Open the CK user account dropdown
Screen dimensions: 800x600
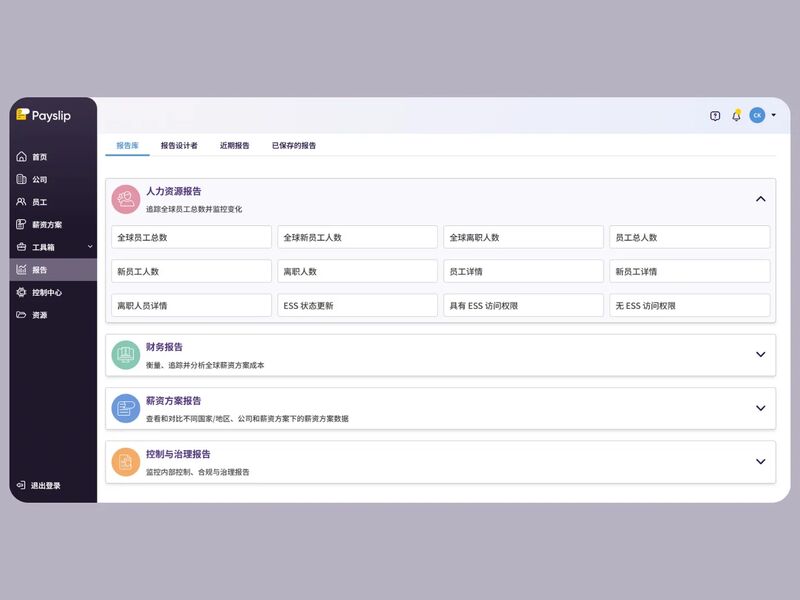pyautogui.click(x=760, y=116)
